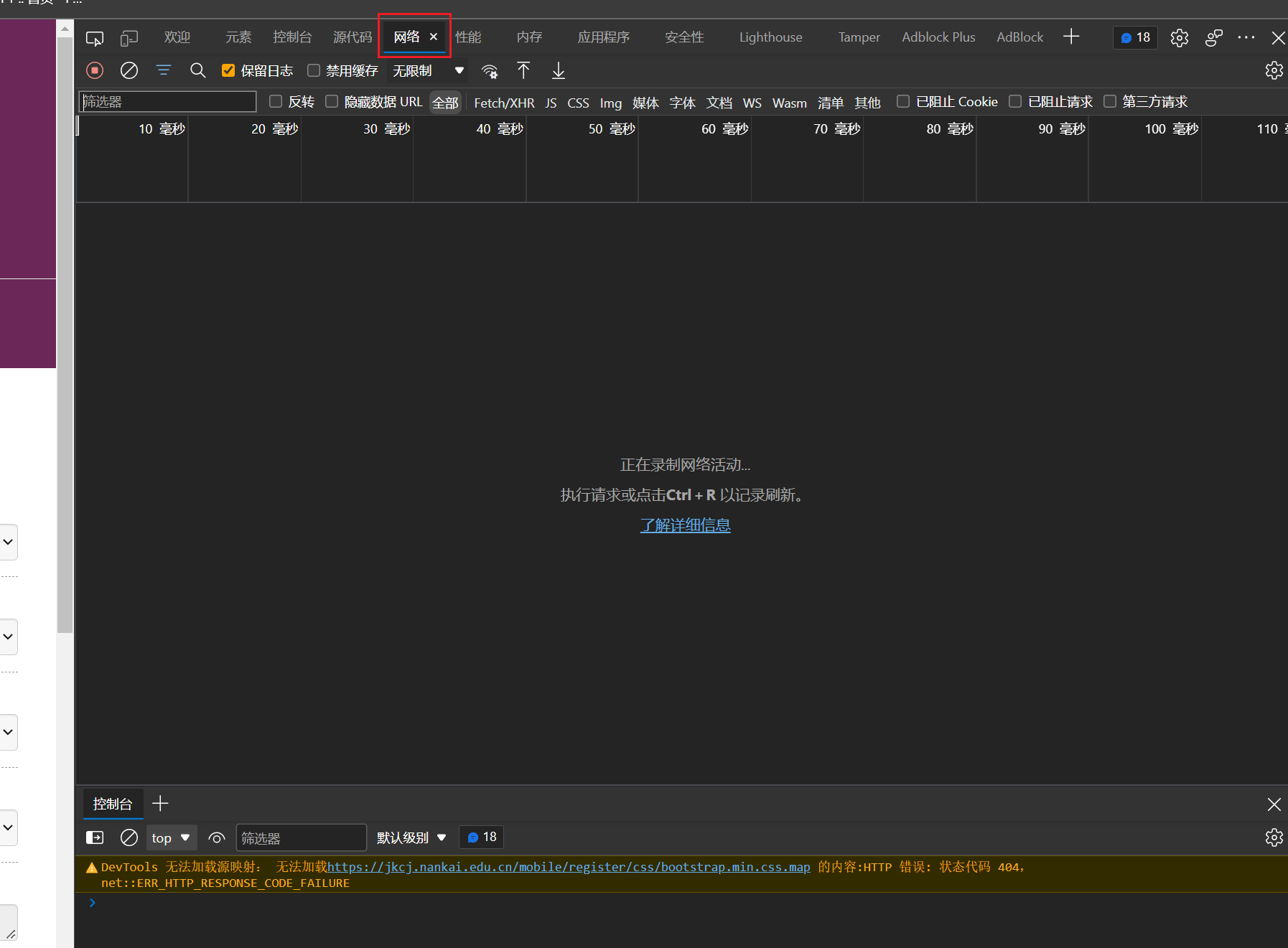1288x948 pixels.
Task: Enable 已阻止 Cookie filter
Action: pyautogui.click(x=903, y=101)
